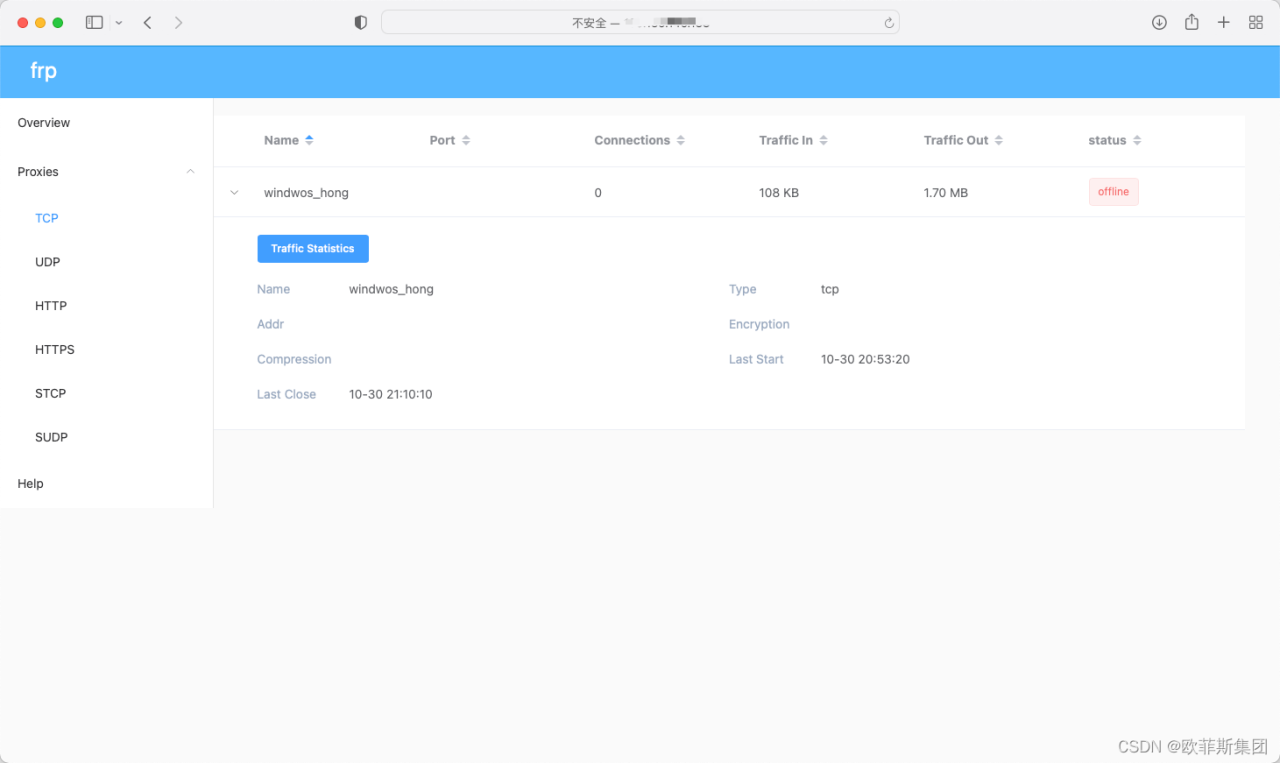Click the Safari sidebar toggle icon
1280x763 pixels.
(x=94, y=22)
